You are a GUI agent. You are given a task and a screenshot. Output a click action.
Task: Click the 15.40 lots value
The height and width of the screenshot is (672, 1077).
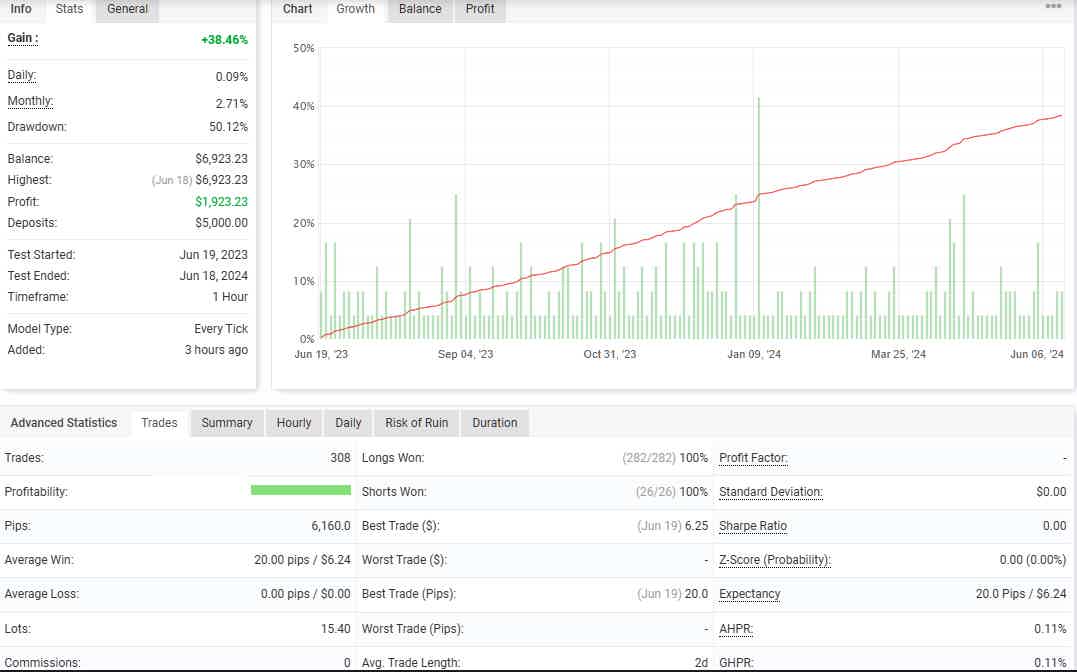[335, 629]
